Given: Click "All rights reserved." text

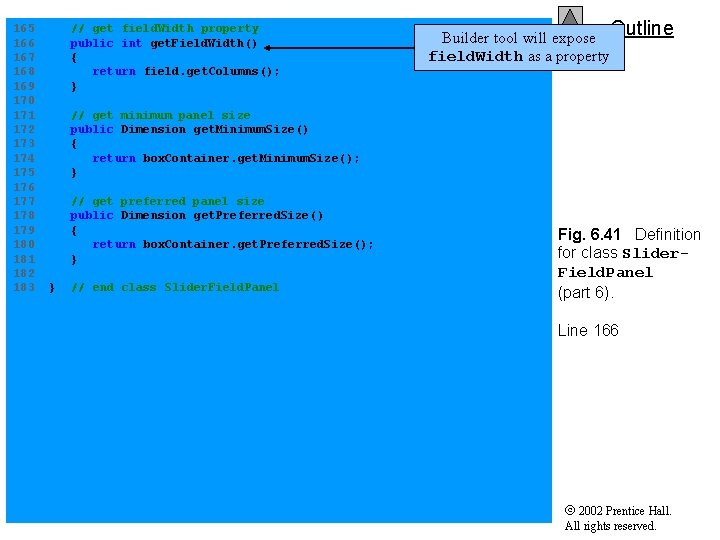Looking at the screenshot, I should 610,526.
